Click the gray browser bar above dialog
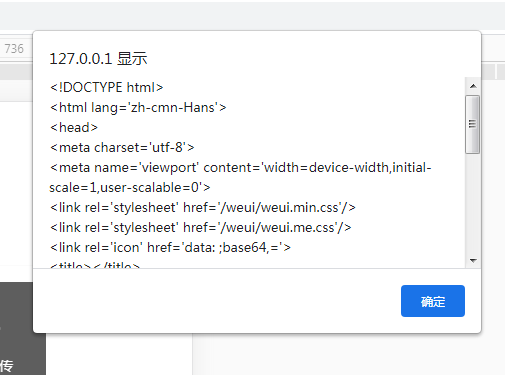 click(252, 15)
